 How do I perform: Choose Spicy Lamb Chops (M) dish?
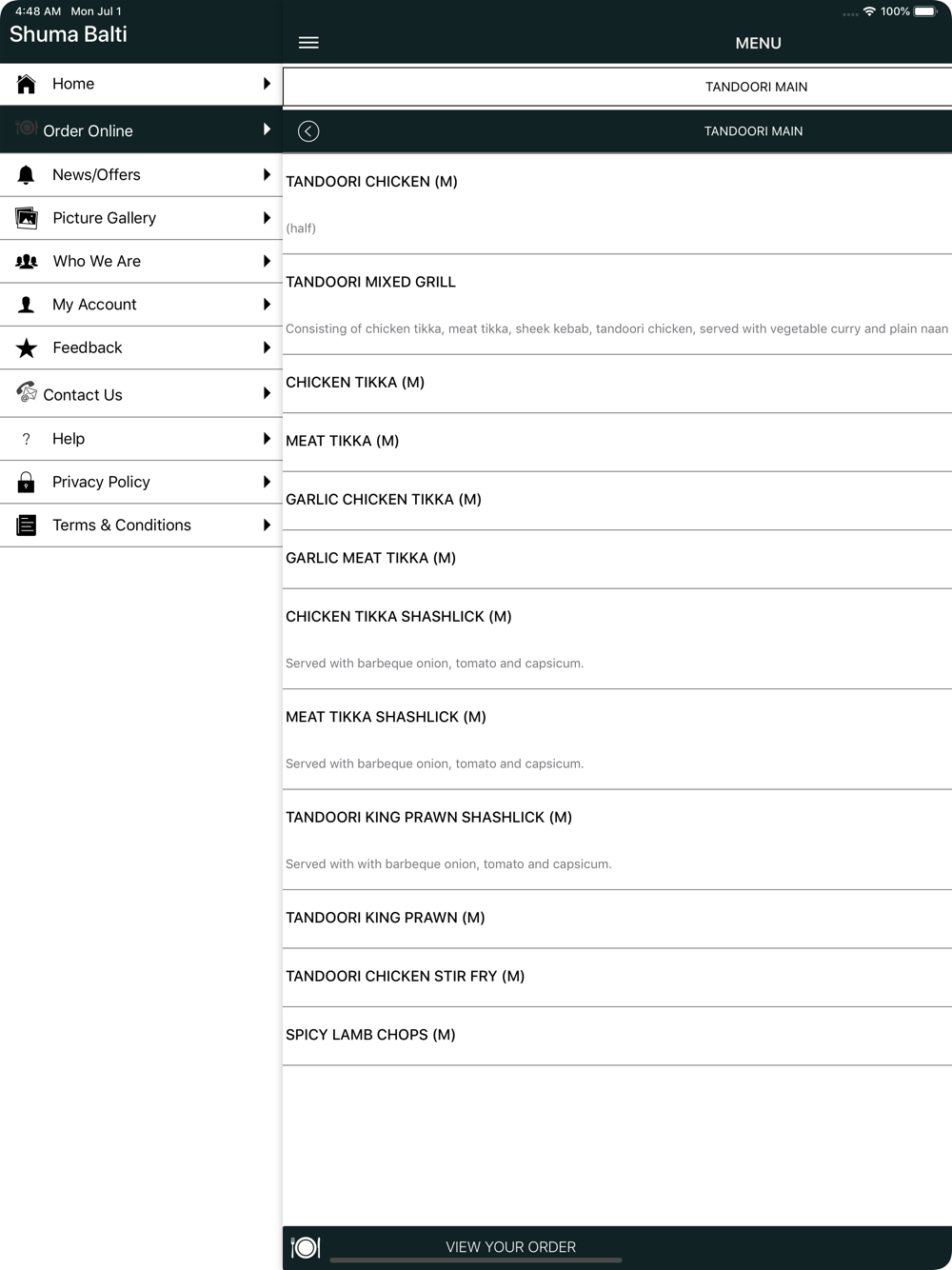pyautogui.click(x=617, y=1036)
